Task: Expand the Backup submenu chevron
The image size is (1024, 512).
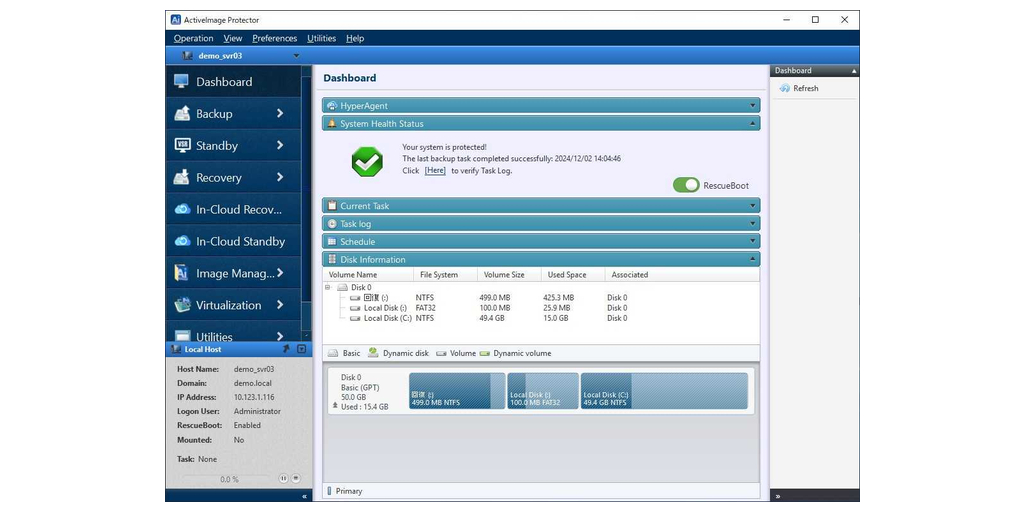Action: tap(280, 114)
